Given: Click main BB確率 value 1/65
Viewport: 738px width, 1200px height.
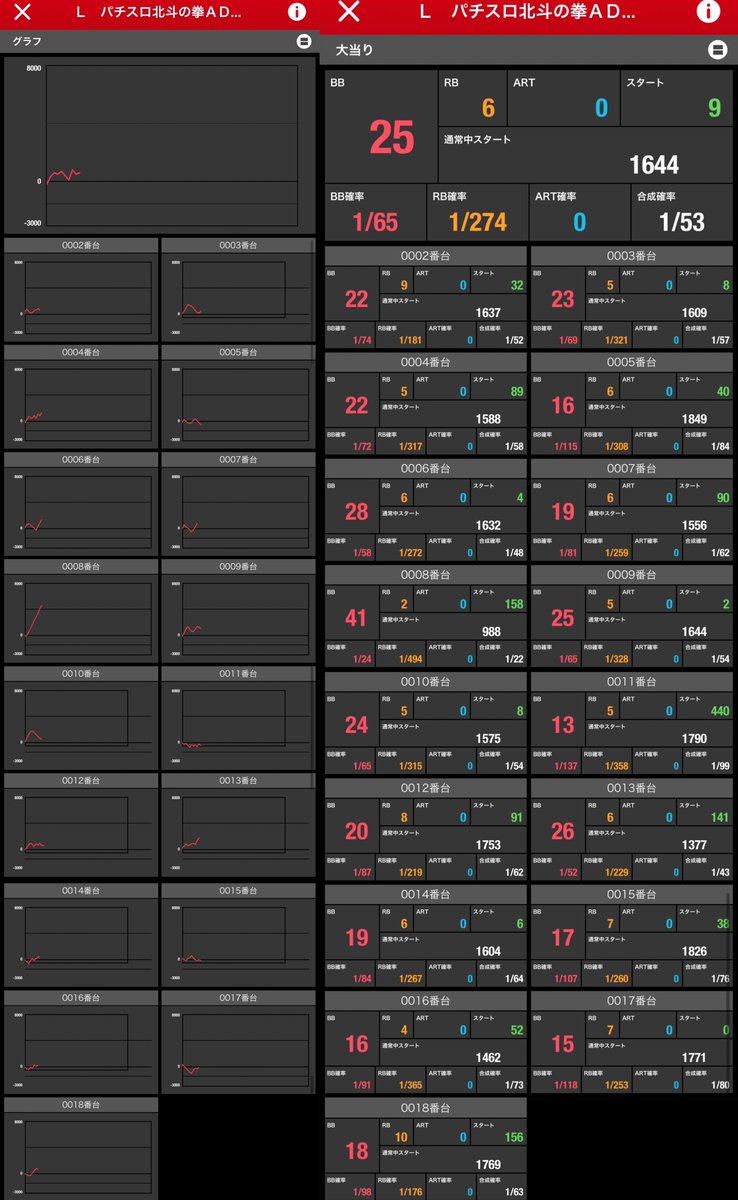Looking at the screenshot, I should pyautogui.click(x=375, y=222).
